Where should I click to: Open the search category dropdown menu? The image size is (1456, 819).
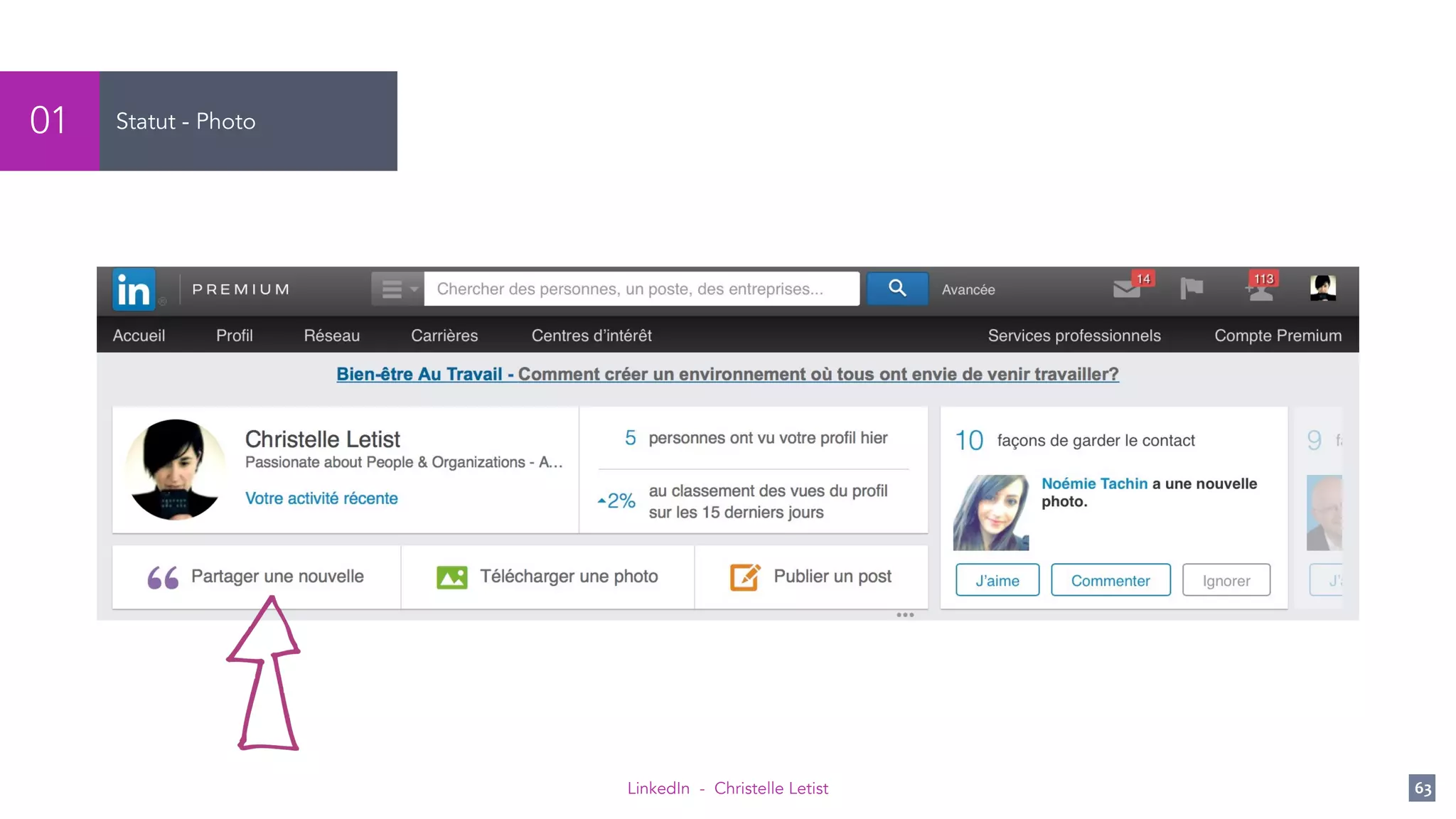(397, 289)
